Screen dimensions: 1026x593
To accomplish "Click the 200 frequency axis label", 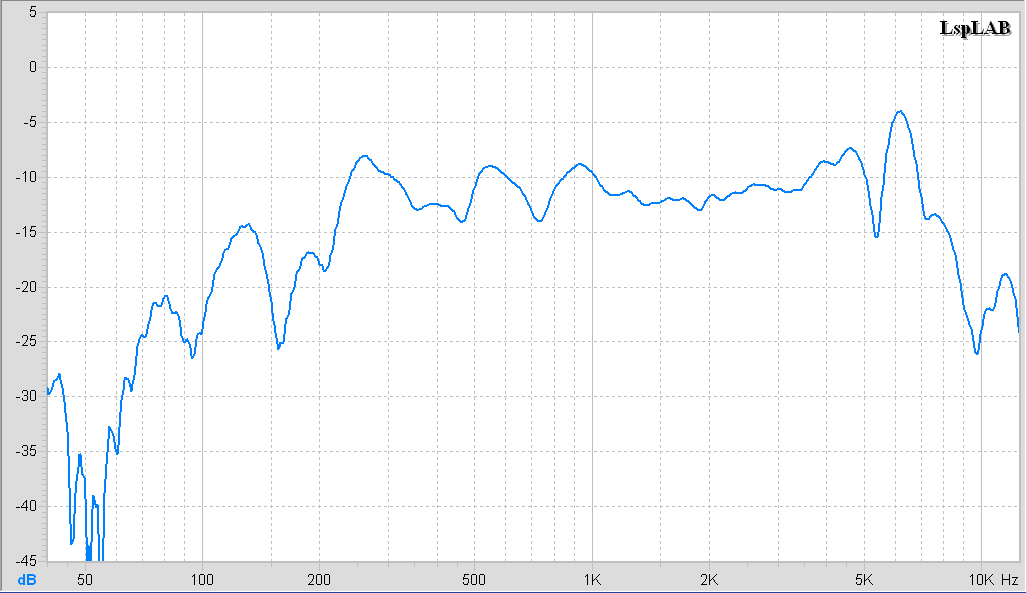I will pos(319,580).
